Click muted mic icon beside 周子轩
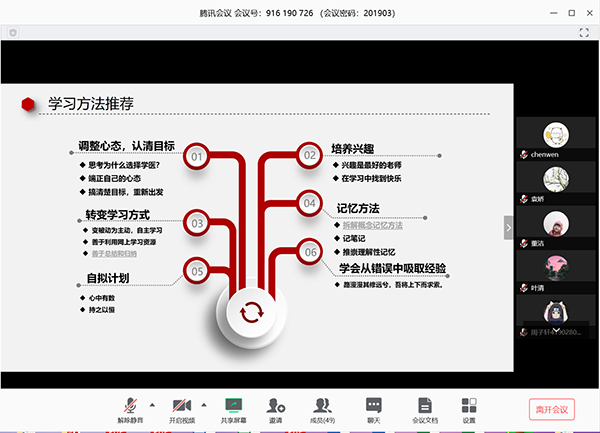Image resolution: width=600 pixels, height=433 pixels. pos(524,332)
